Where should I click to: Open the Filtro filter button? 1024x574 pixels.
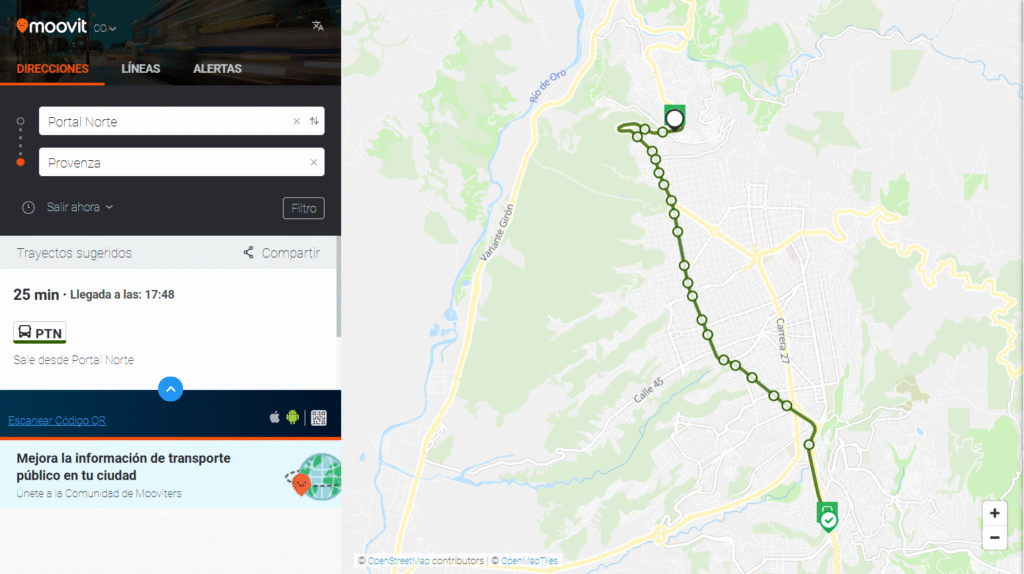[304, 208]
